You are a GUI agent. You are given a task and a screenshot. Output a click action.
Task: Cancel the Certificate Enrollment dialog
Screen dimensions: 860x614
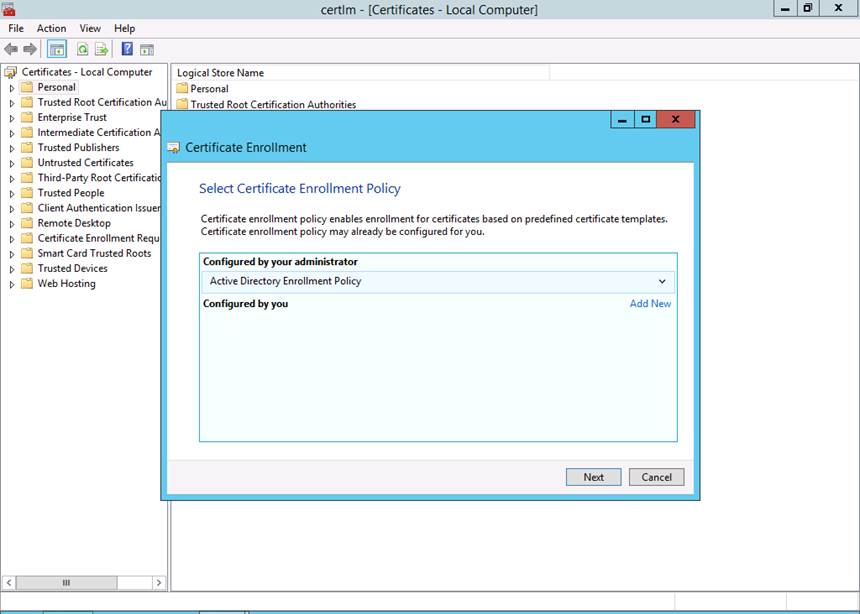tap(656, 477)
